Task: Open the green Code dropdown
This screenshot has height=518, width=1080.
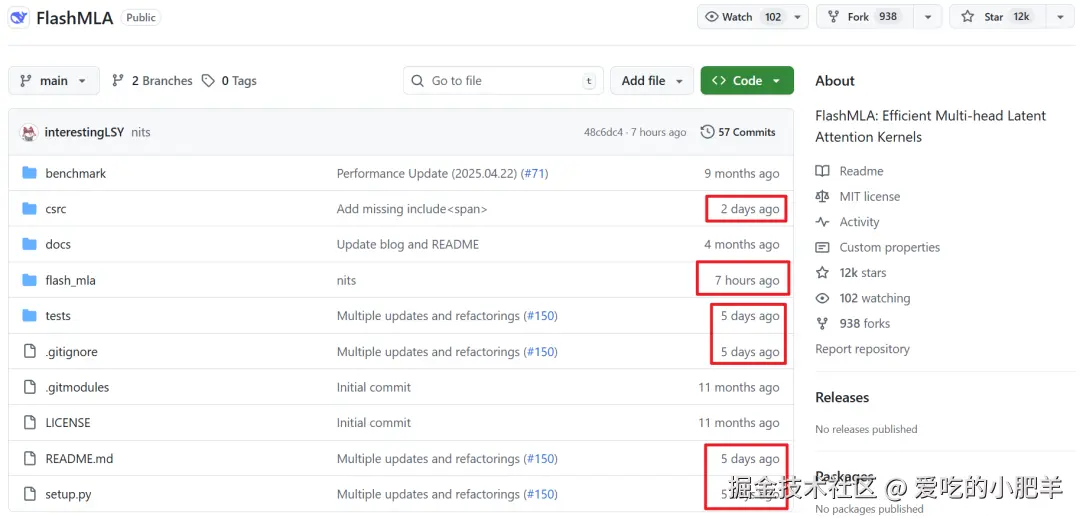Action: (x=747, y=81)
